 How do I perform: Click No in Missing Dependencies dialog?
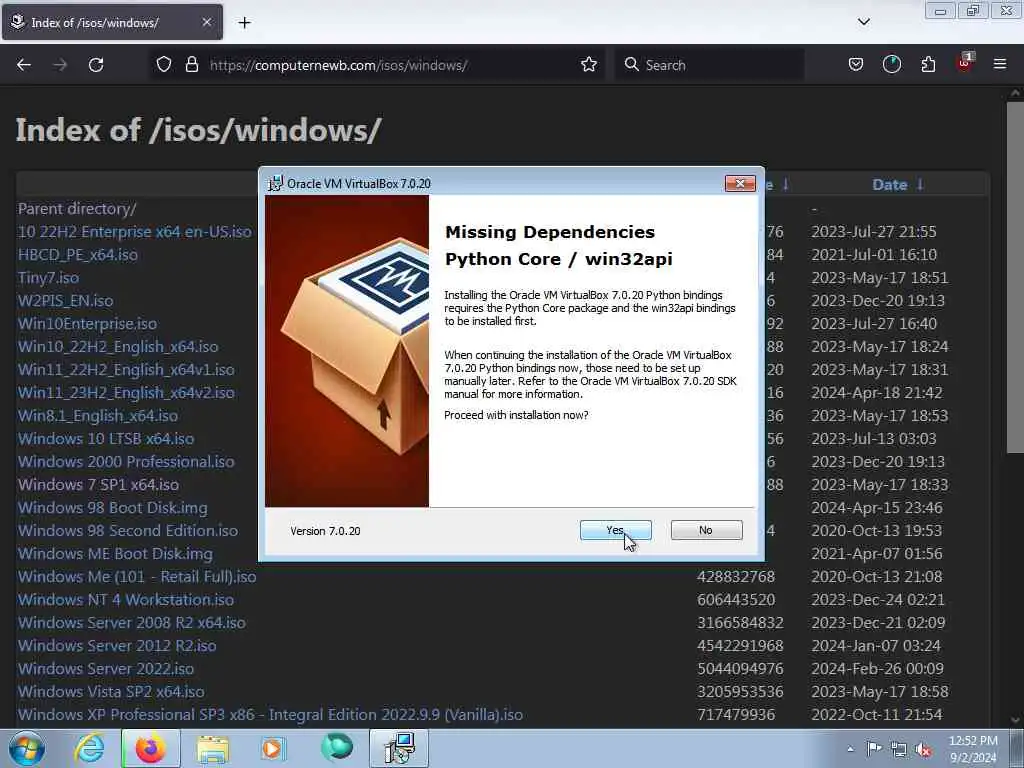(x=706, y=530)
